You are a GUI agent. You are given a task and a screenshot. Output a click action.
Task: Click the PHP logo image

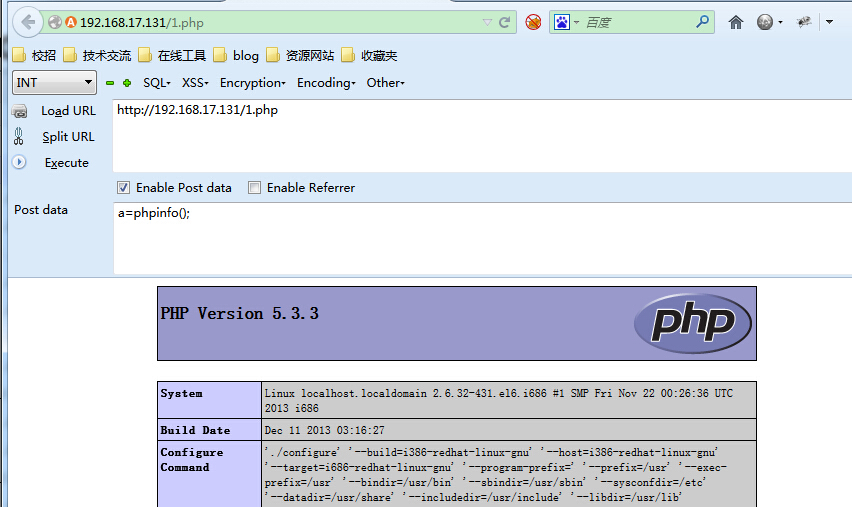tap(693, 323)
